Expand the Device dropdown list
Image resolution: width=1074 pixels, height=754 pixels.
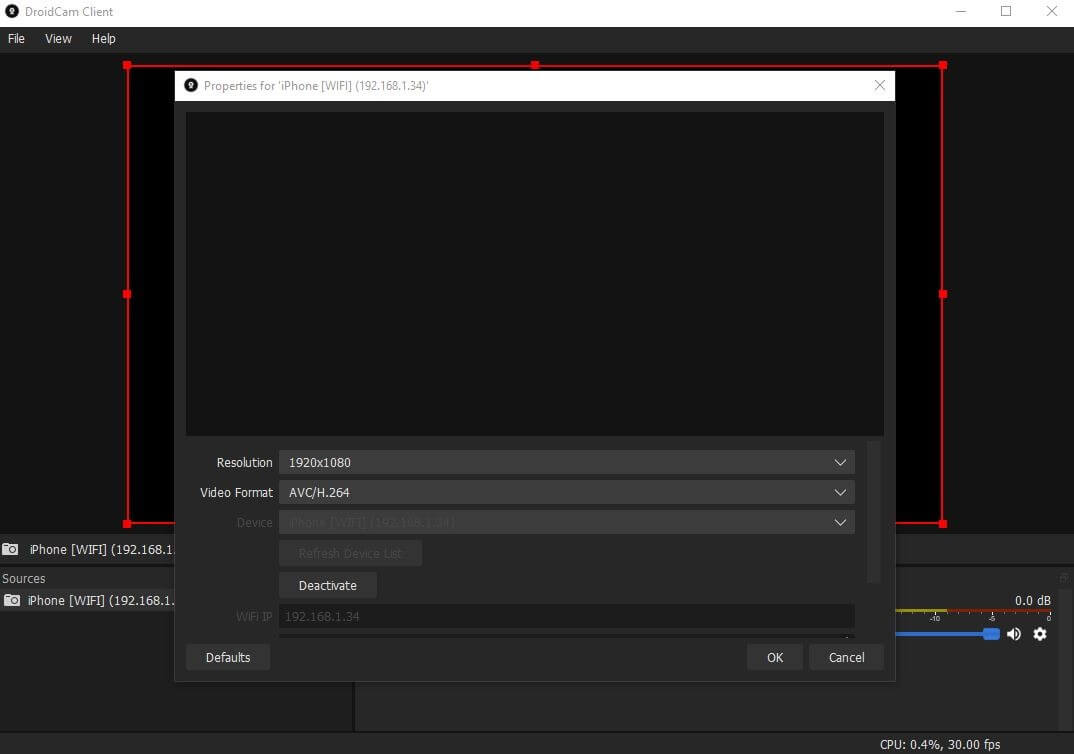(x=840, y=522)
